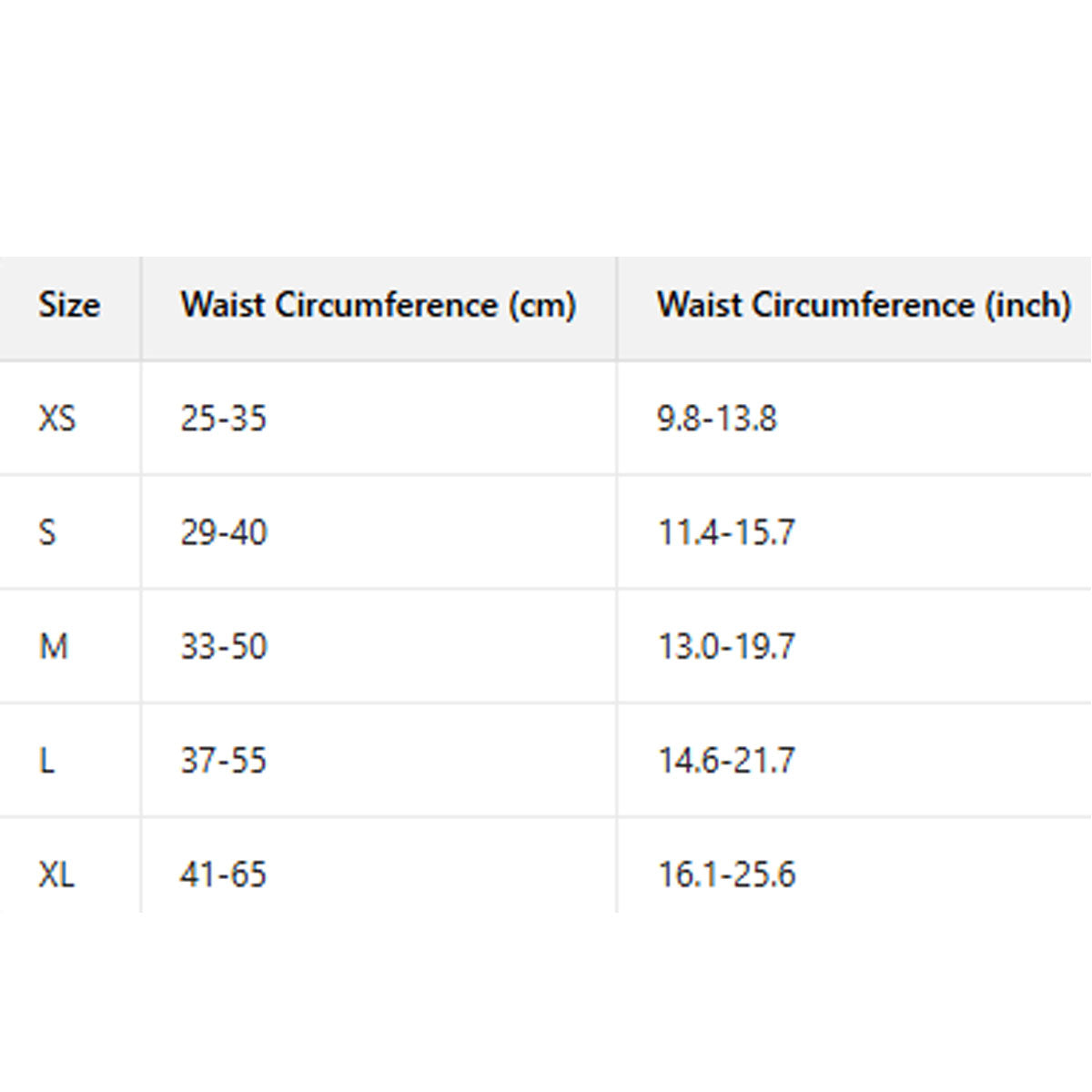Select the 14.6-21.7 inch cell
The image size is (1092, 1092).
coord(726,760)
